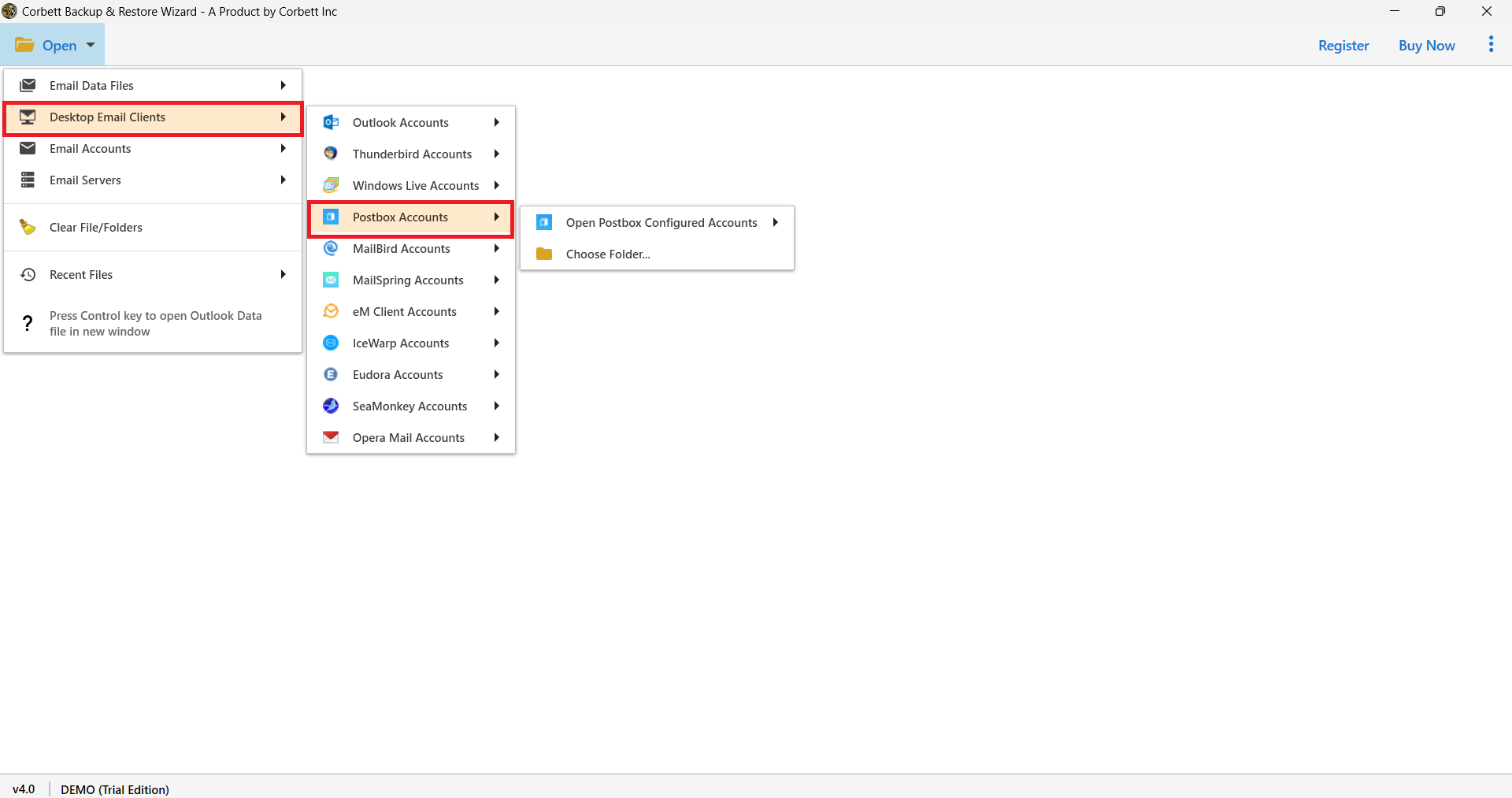
Task: Expand the Email Accounts submenu arrow
Action: (x=283, y=148)
